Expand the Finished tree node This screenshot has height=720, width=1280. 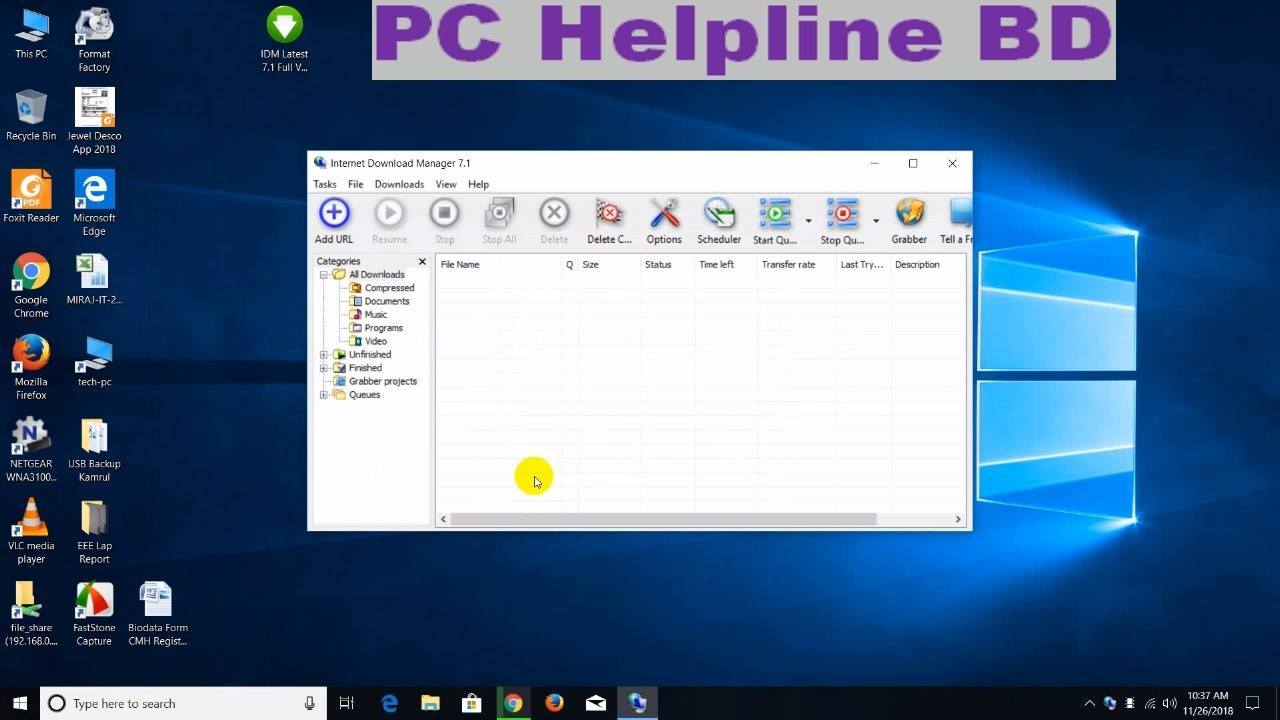(x=324, y=368)
